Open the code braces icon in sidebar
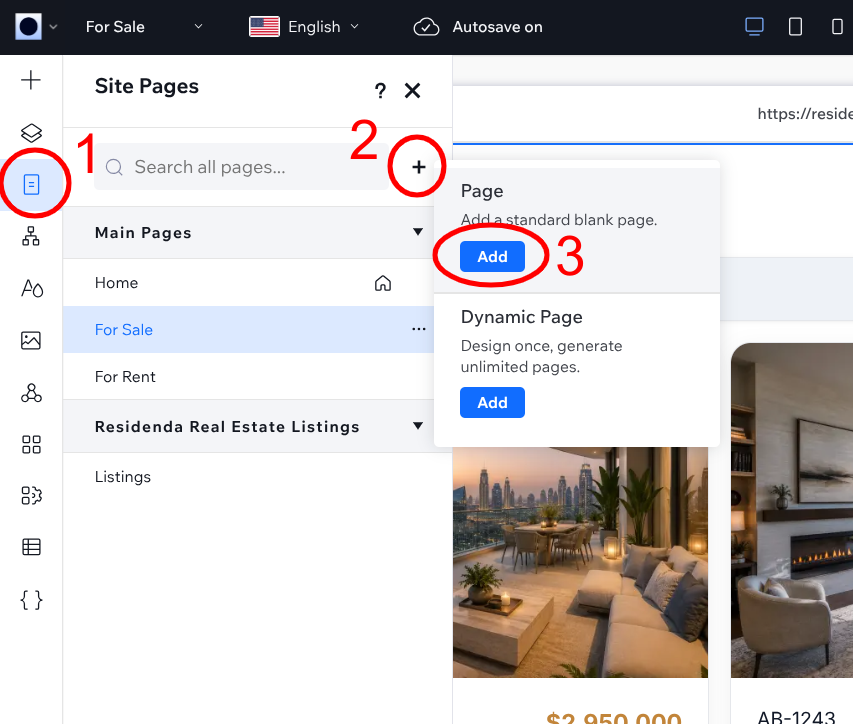Image resolution: width=853 pixels, height=724 pixels. coord(31,600)
